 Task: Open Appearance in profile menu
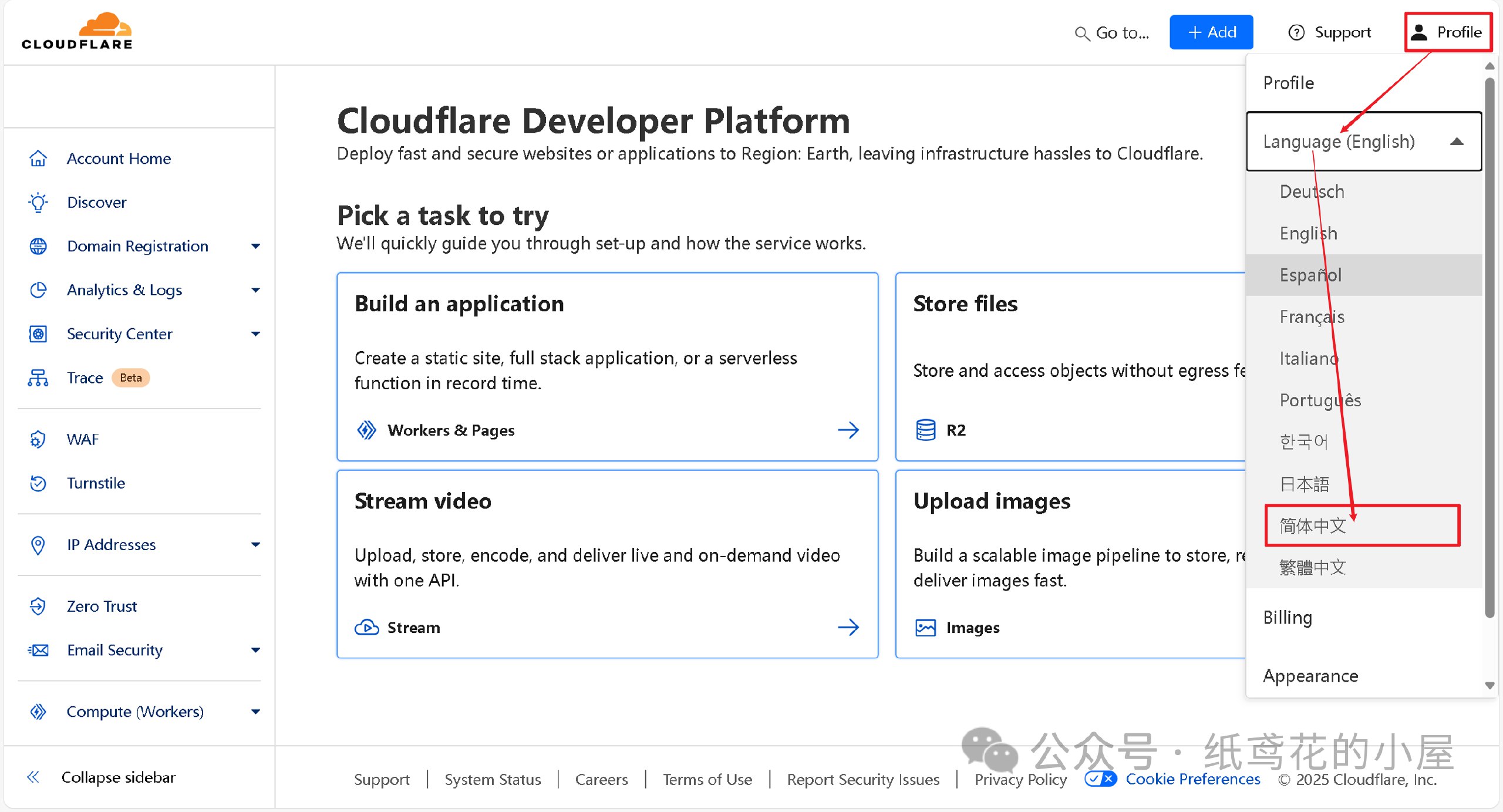click(x=1364, y=676)
